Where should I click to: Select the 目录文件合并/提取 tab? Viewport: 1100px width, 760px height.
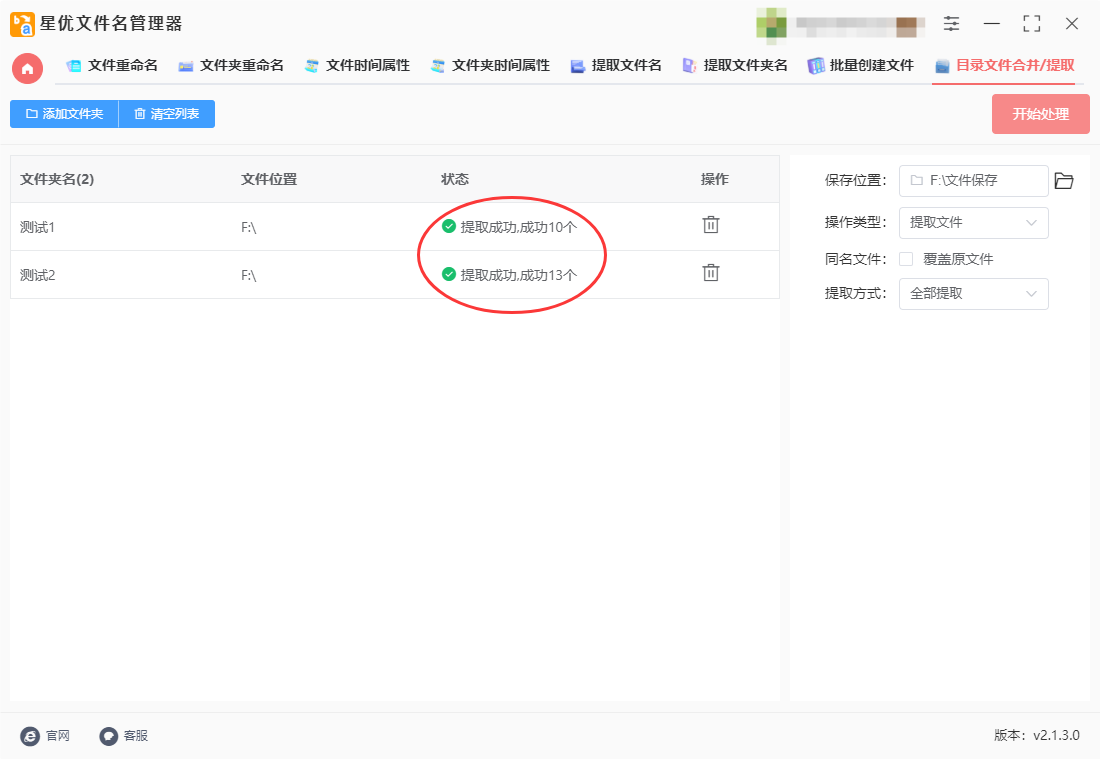coord(1005,66)
